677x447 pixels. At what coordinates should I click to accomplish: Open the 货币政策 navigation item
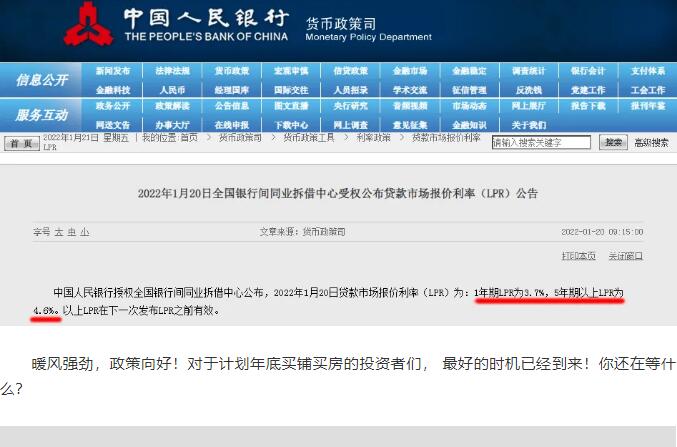pyautogui.click(x=232, y=71)
